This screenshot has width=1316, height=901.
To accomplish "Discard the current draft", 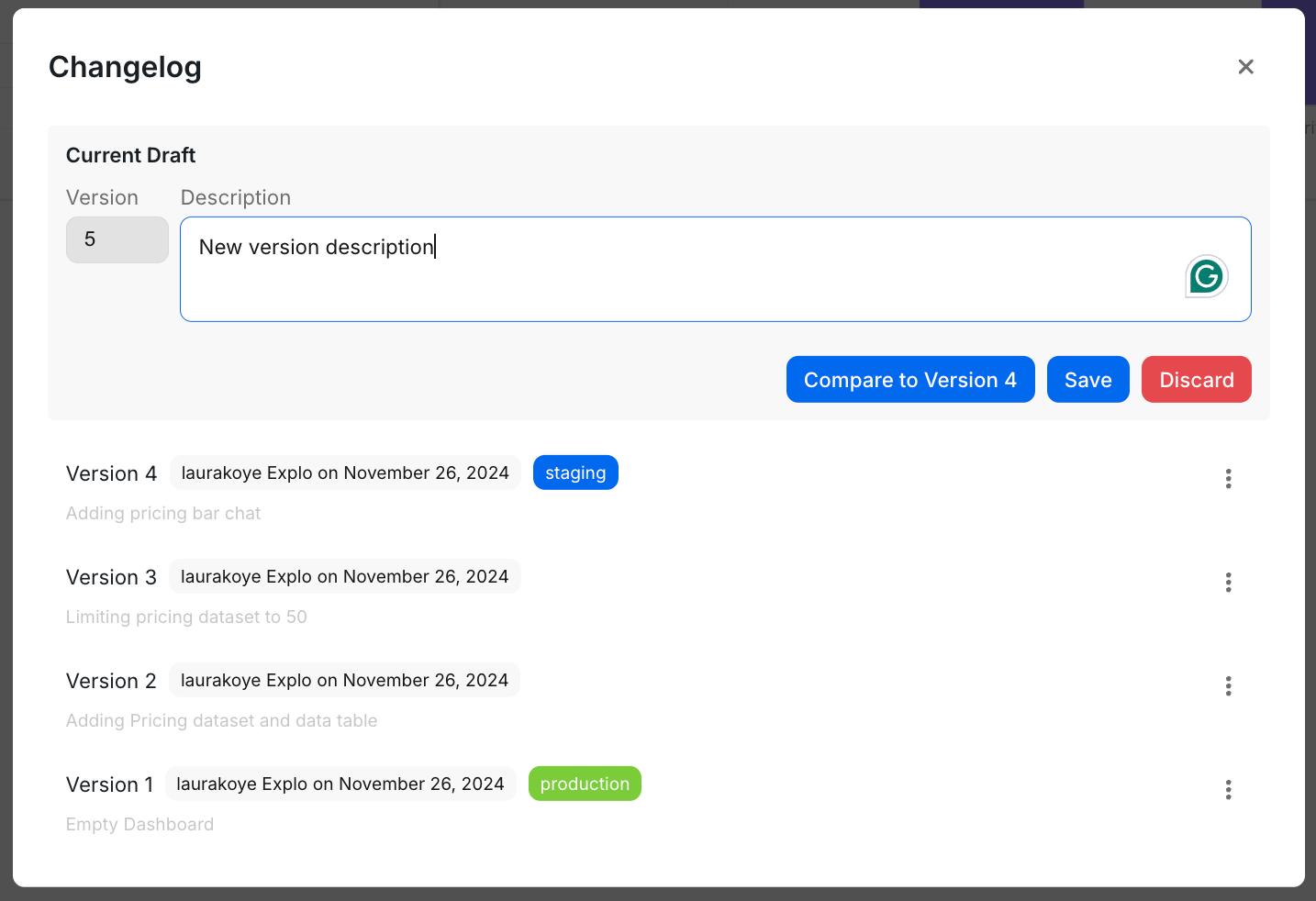I will point(1197,380).
